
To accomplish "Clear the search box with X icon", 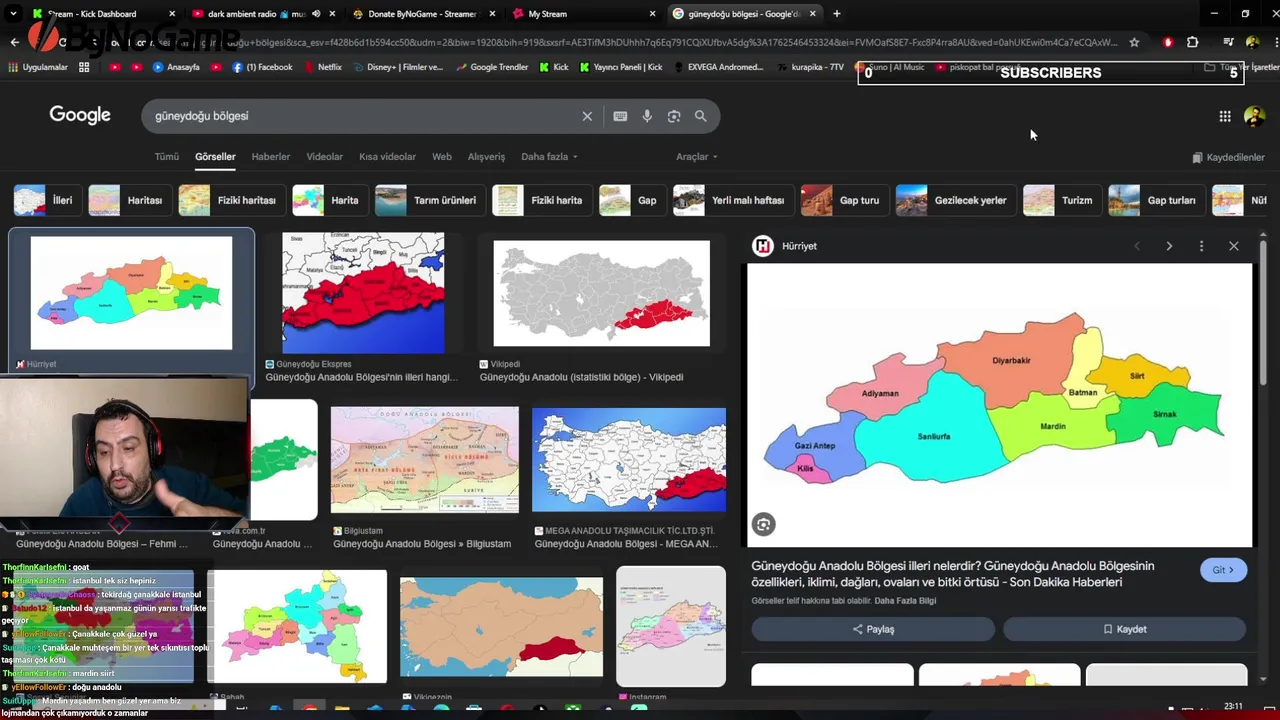I will point(587,116).
